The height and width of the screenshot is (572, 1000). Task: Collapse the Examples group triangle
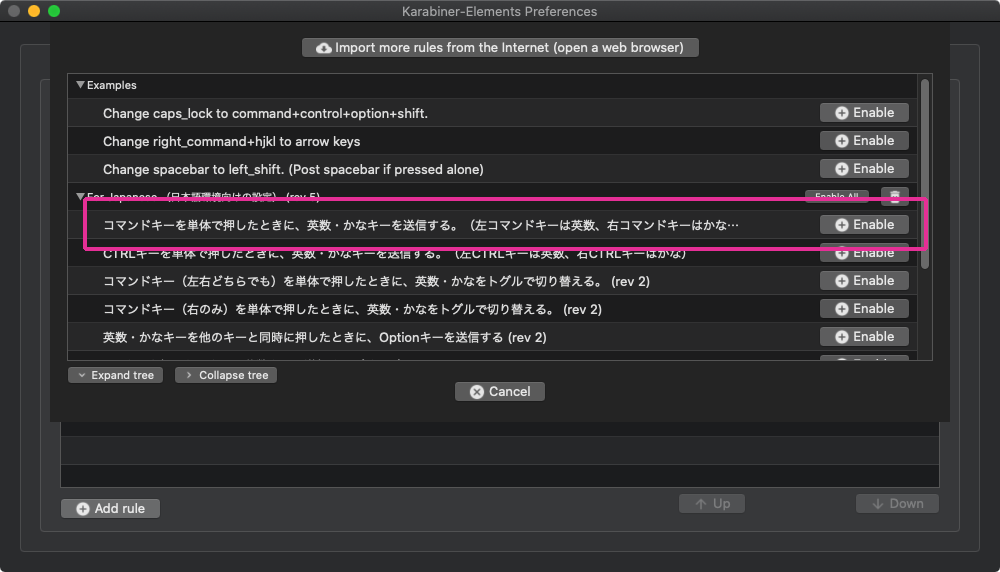click(80, 85)
